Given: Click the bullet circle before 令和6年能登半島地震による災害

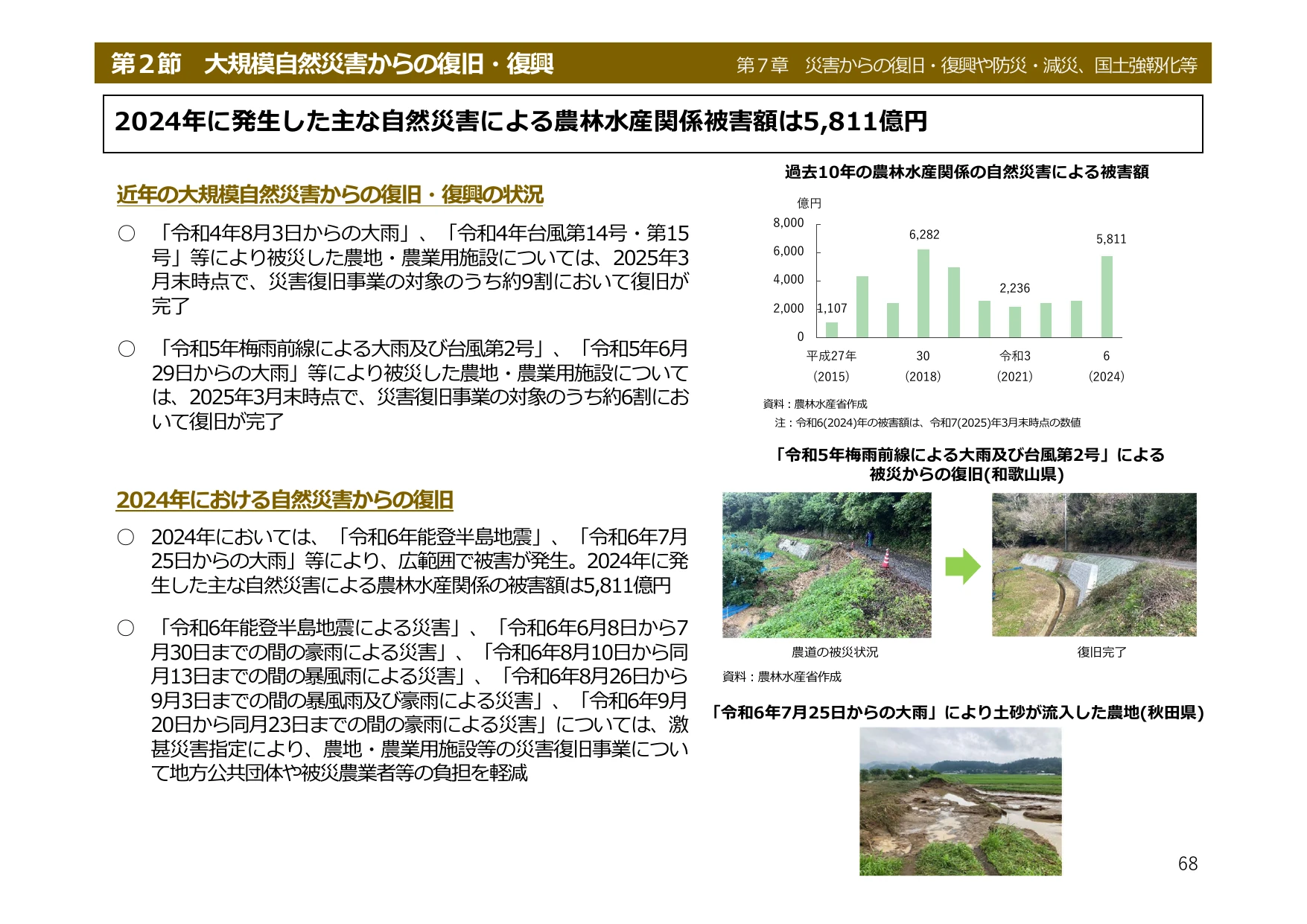Looking at the screenshot, I should coord(126,628).
